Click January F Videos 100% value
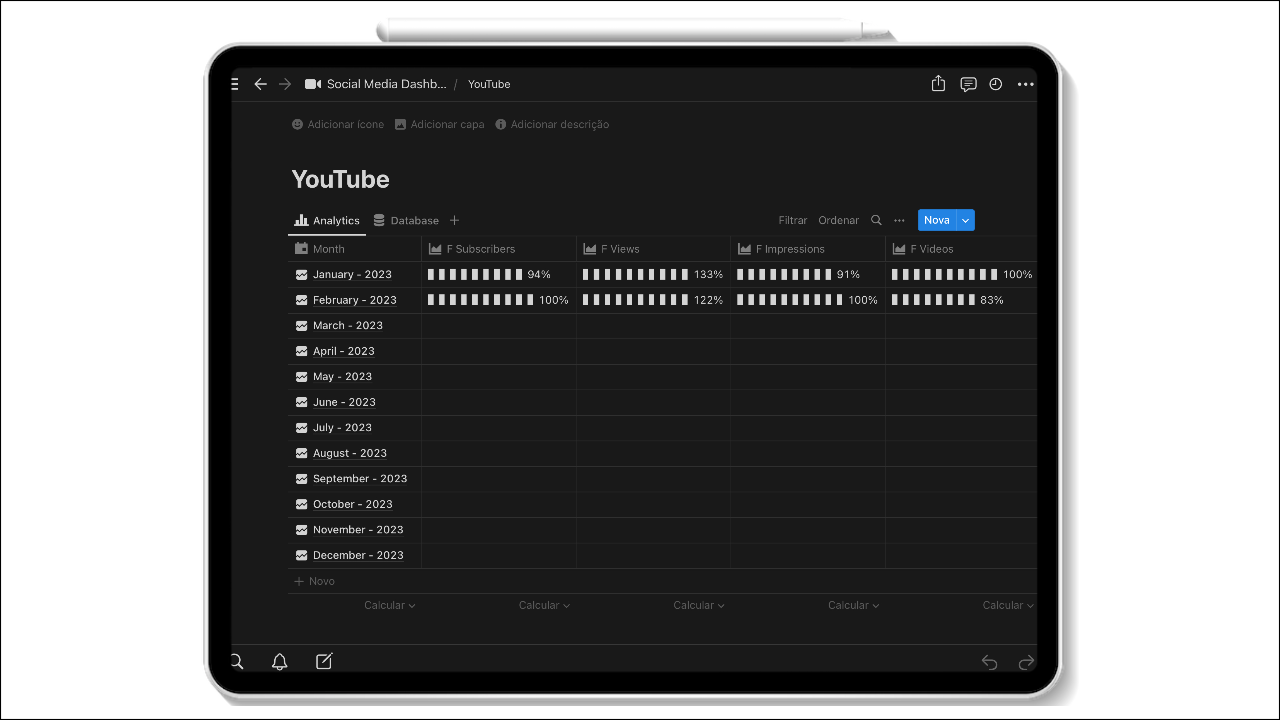 1018,274
